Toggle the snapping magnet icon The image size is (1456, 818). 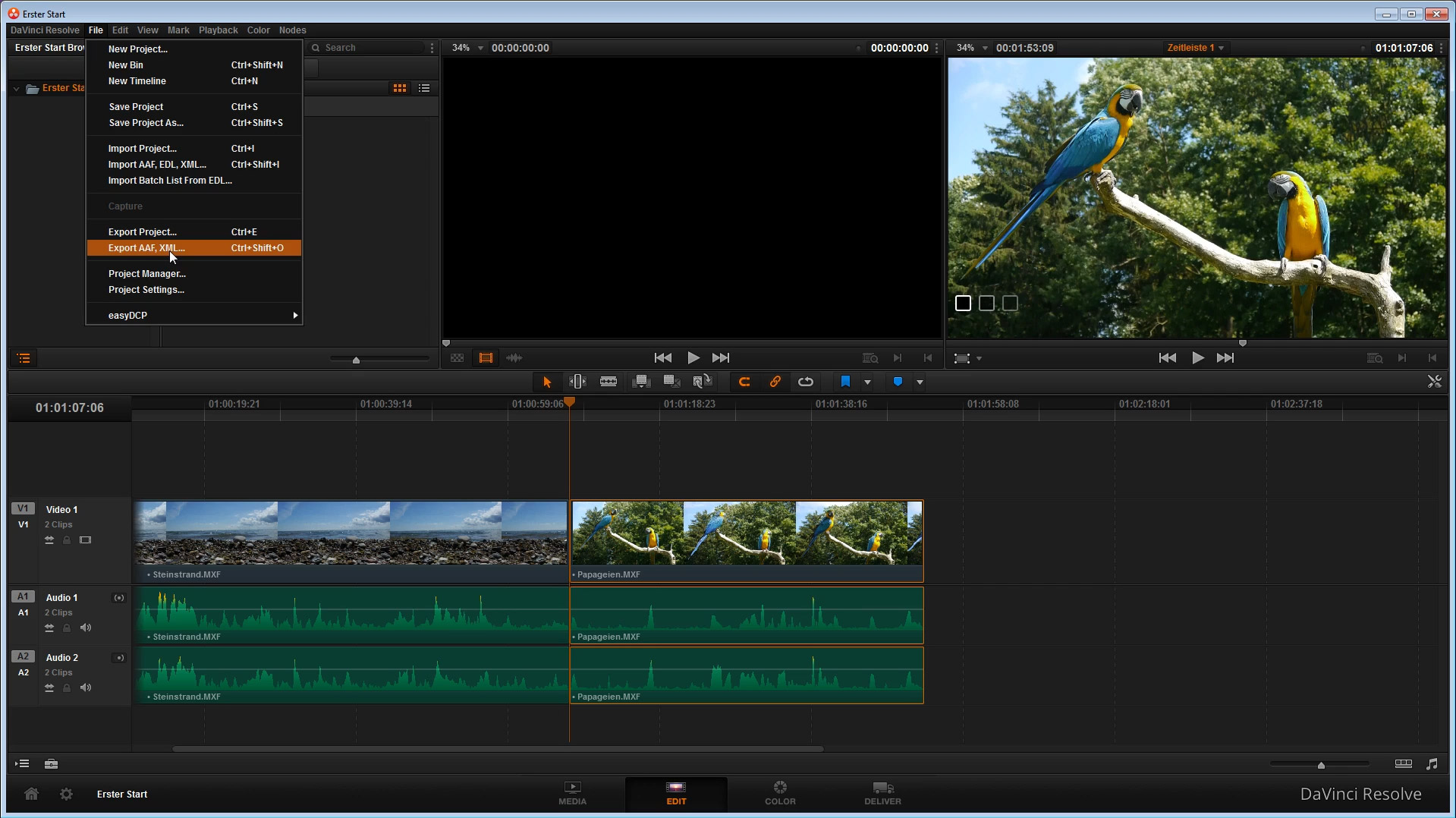coord(744,382)
